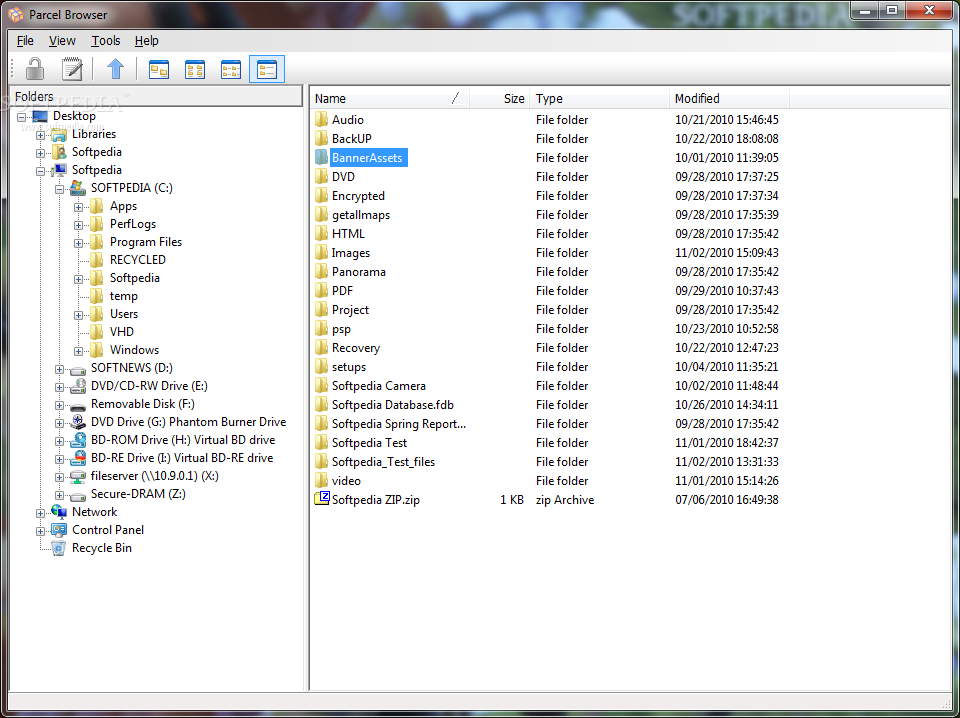Expand the Libraries tree node
The height and width of the screenshot is (718, 960).
[40, 135]
